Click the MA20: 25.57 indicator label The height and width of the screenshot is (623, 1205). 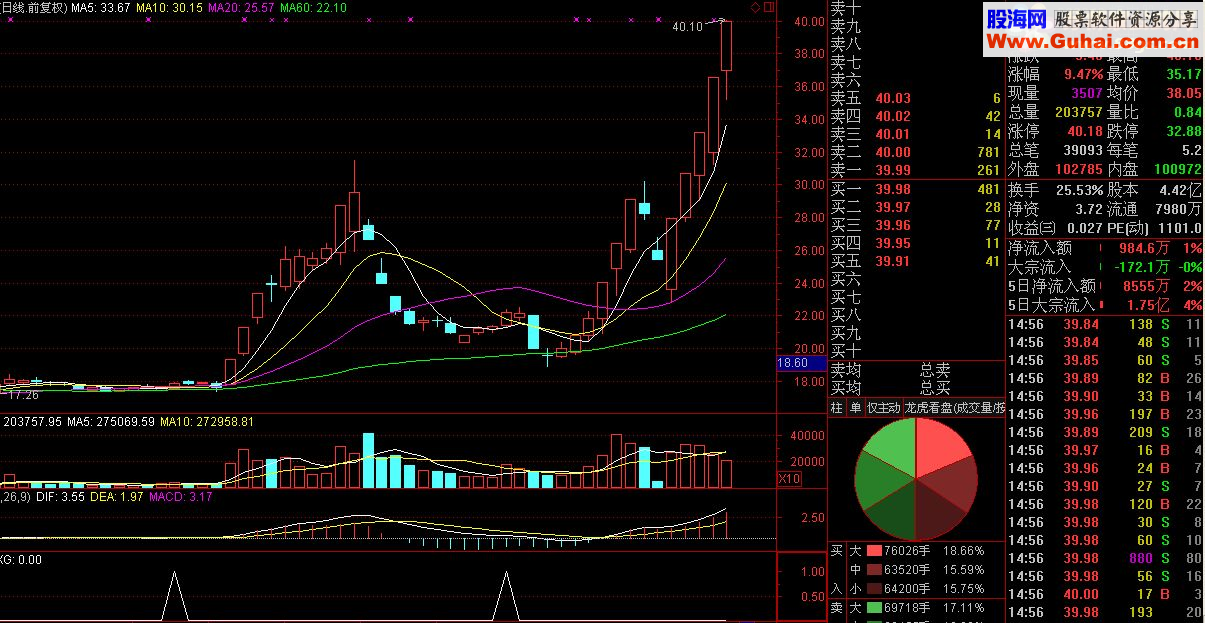[241, 8]
